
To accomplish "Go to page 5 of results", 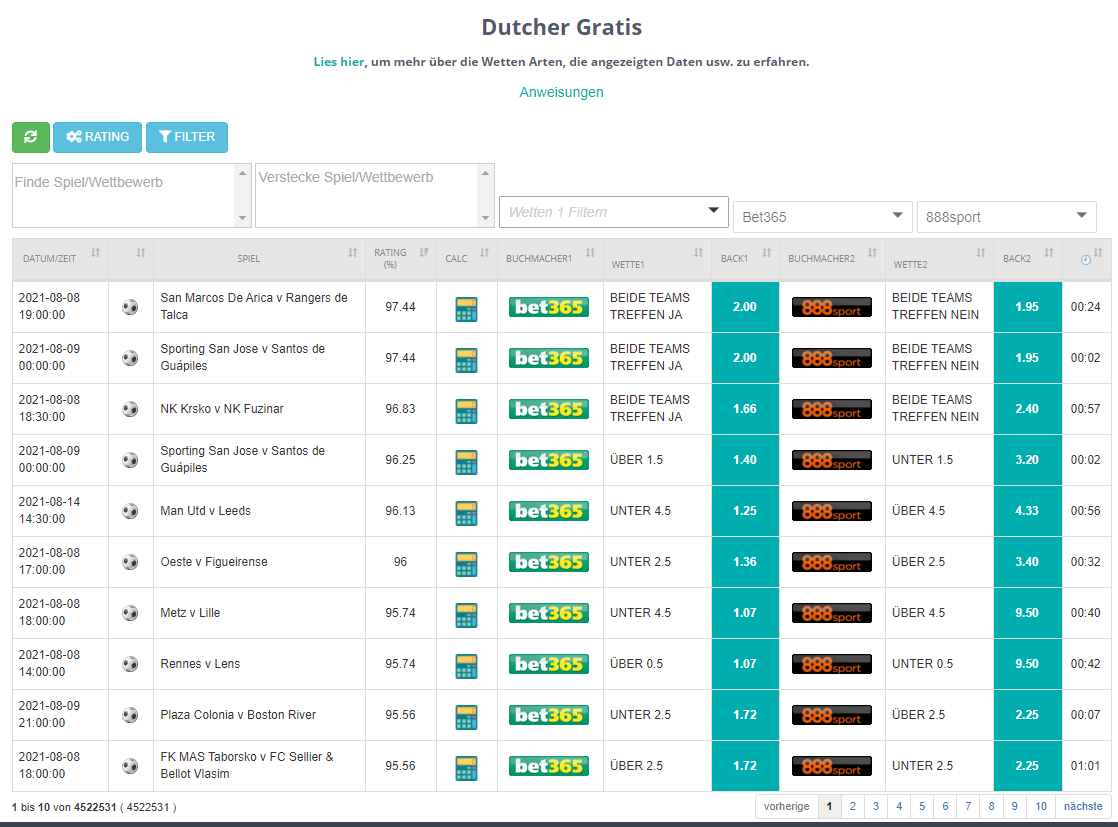I will coord(922,806).
